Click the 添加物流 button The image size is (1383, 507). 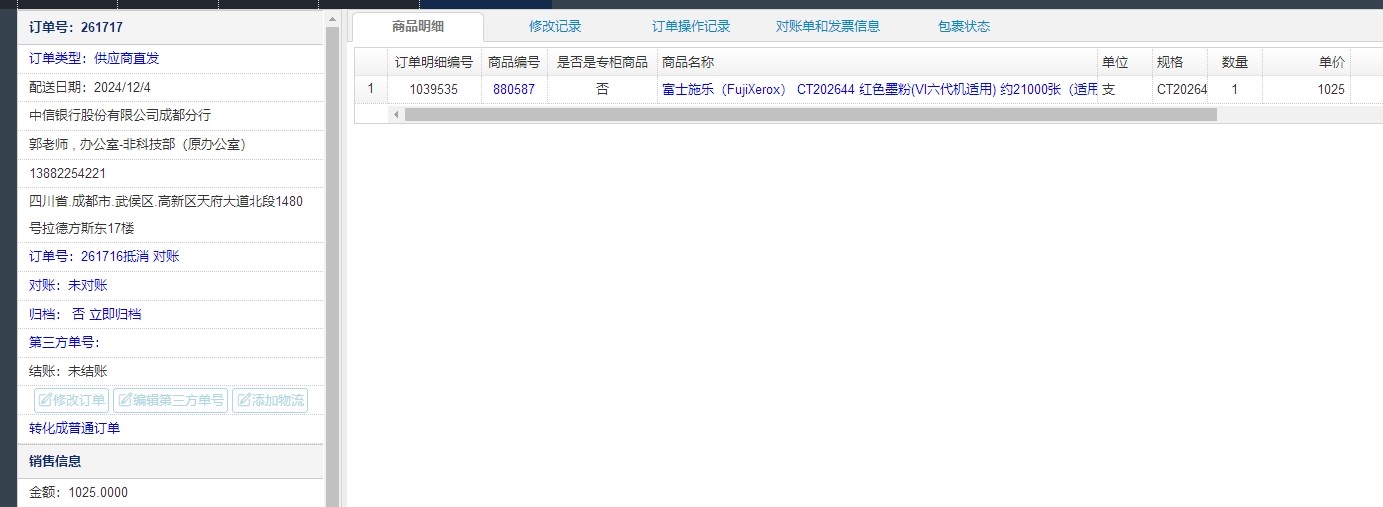coord(270,400)
